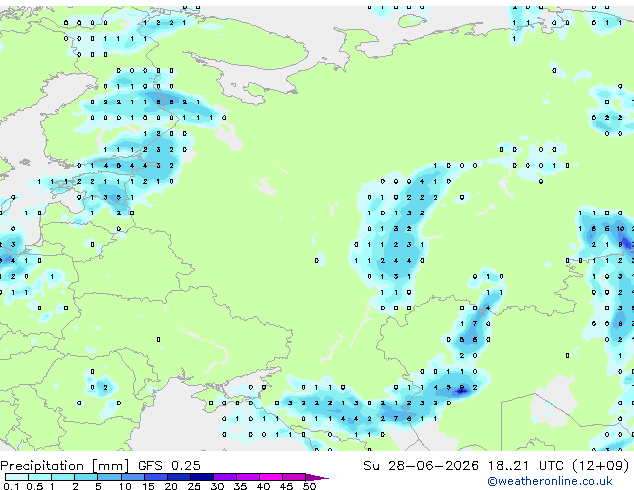This screenshot has width=634, height=490.
Task: Click the '18..21 UTC' time text
Action: (x=525, y=466)
